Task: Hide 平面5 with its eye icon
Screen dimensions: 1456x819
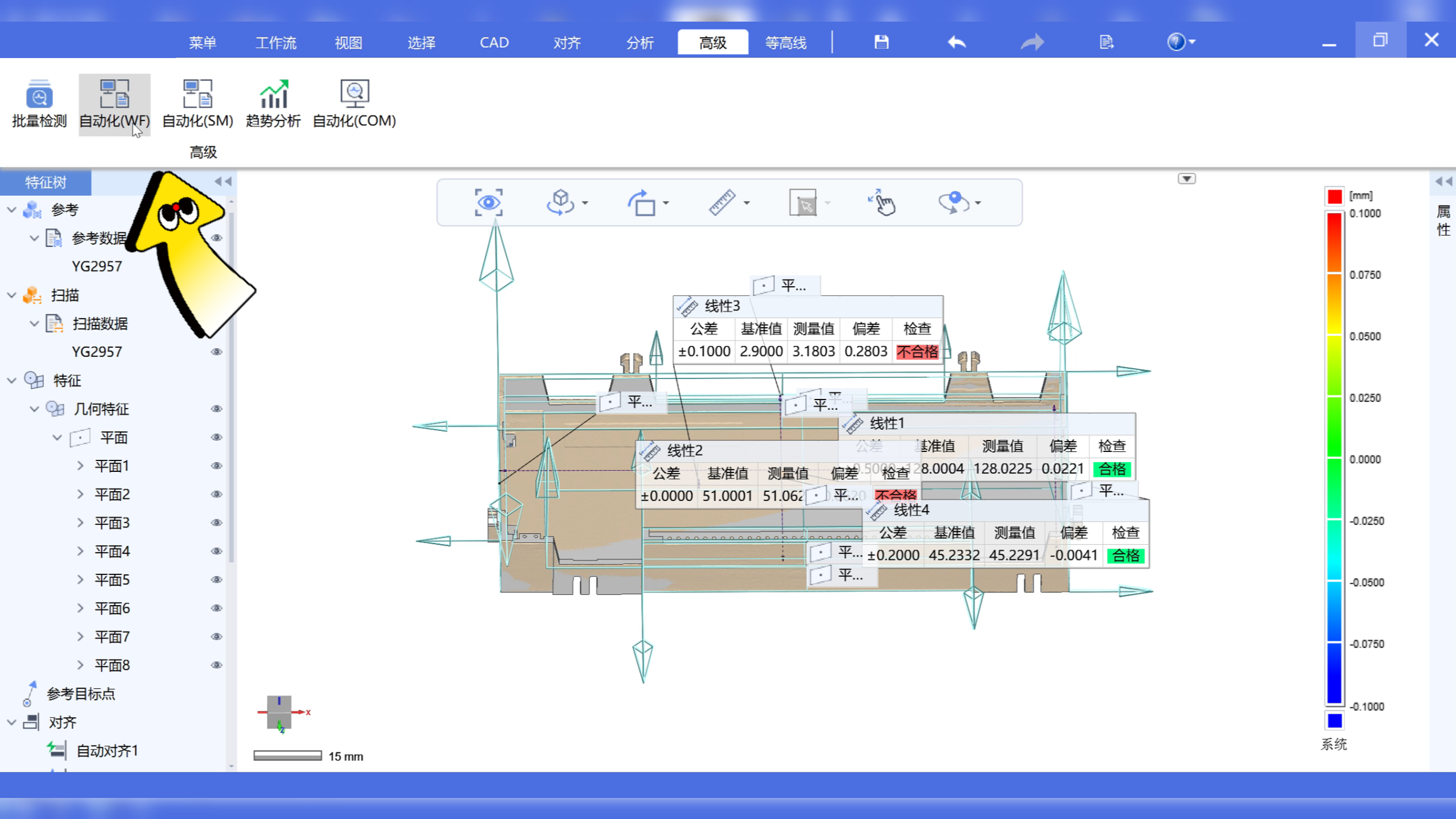Action: [217, 579]
